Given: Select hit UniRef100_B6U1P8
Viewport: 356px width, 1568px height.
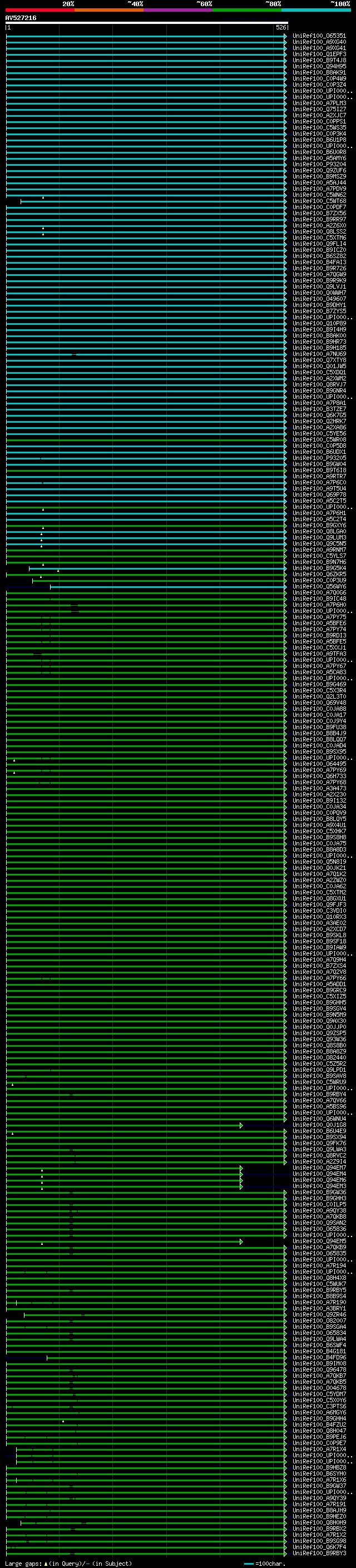Looking at the screenshot, I should [319, 140].
